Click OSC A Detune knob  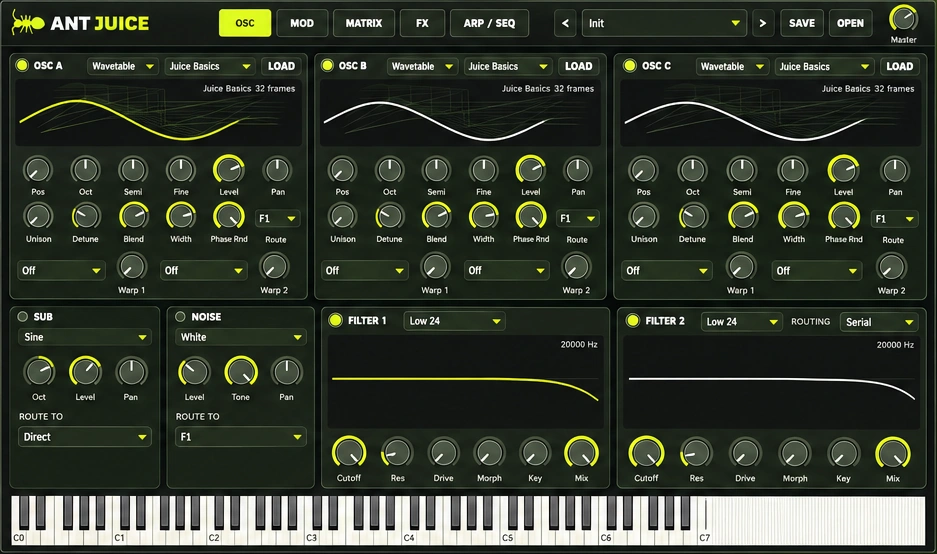85,217
